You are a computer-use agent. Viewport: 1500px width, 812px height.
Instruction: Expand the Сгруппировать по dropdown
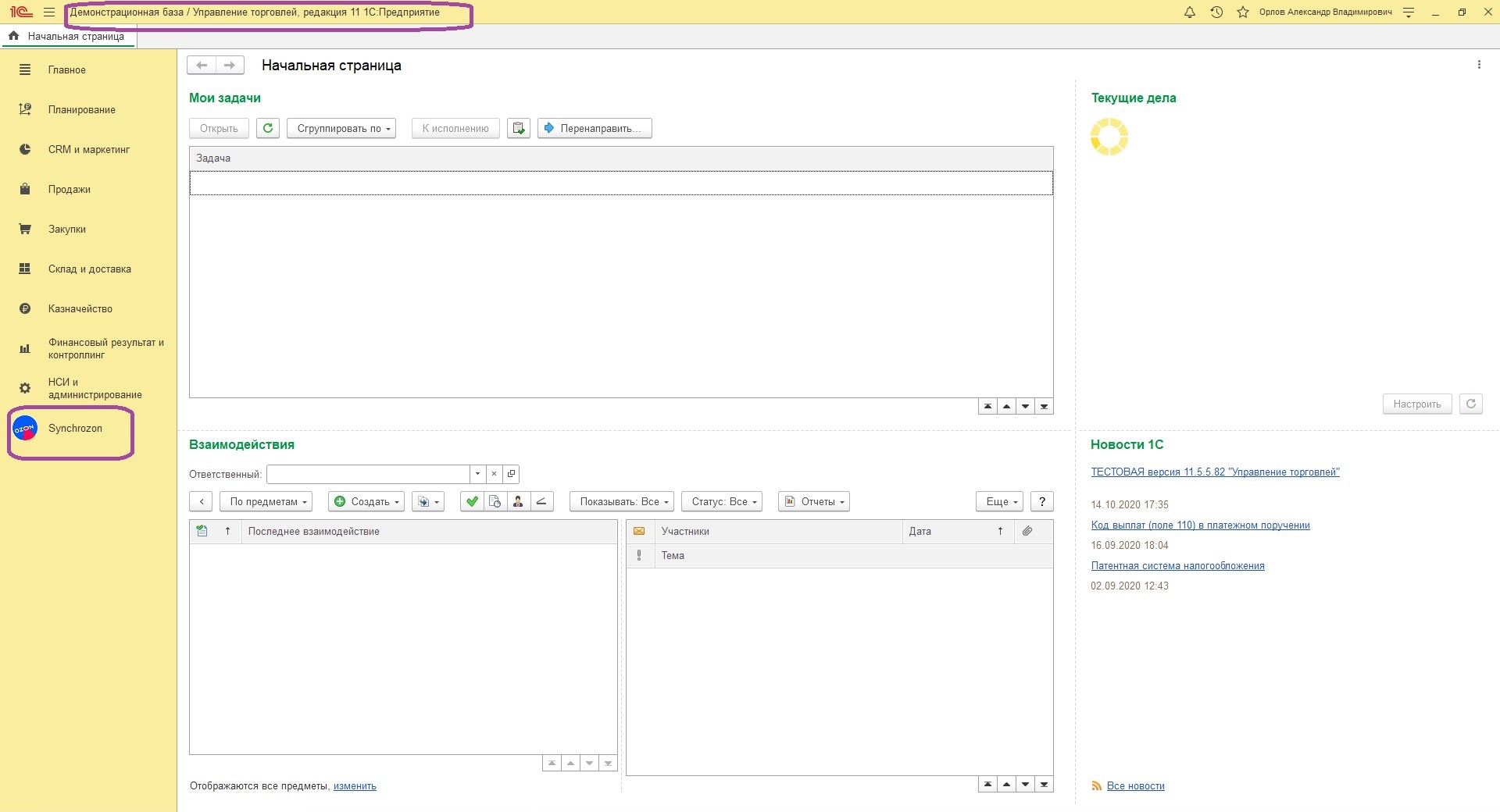341,128
